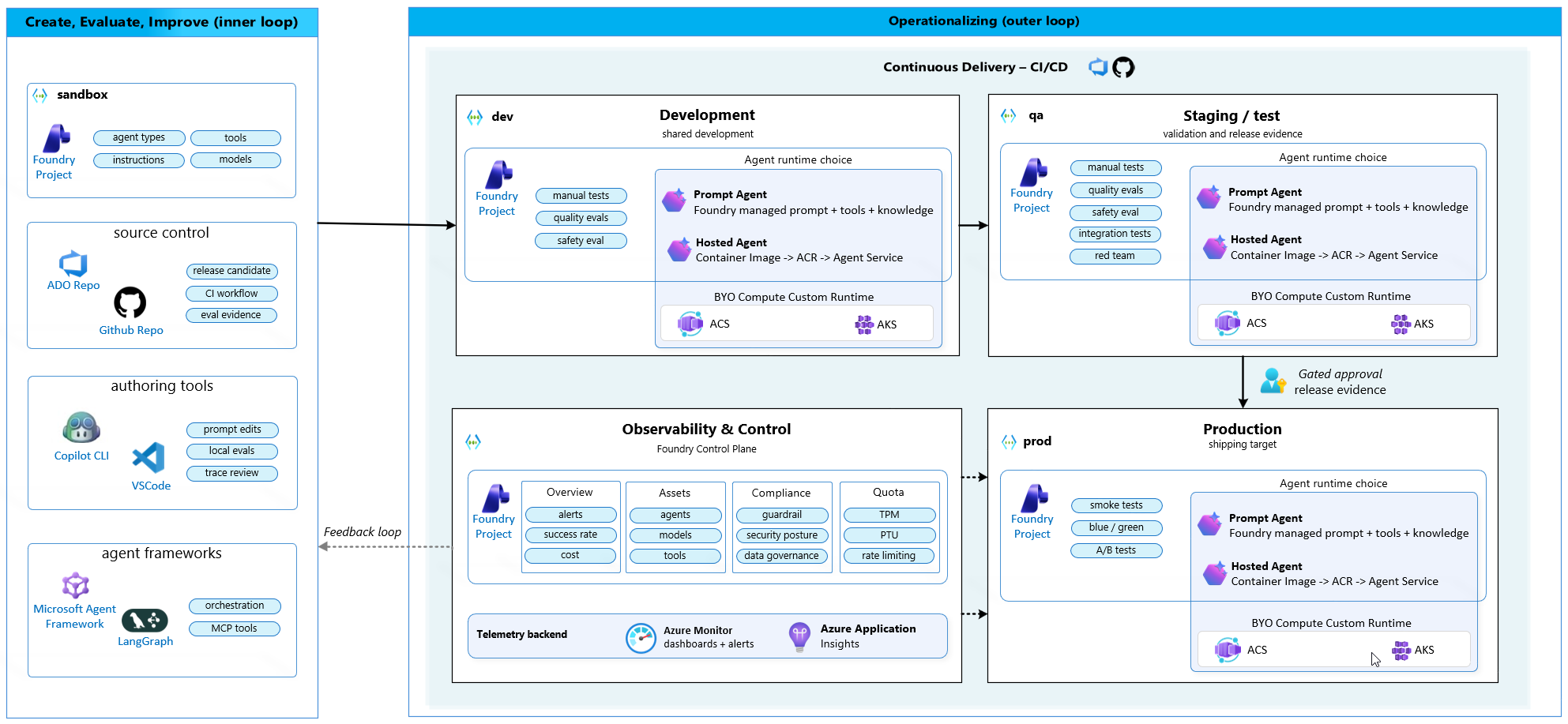Viewport: 1568px width, 724px height.
Task: Select the success rate pill
Action: (x=570, y=535)
